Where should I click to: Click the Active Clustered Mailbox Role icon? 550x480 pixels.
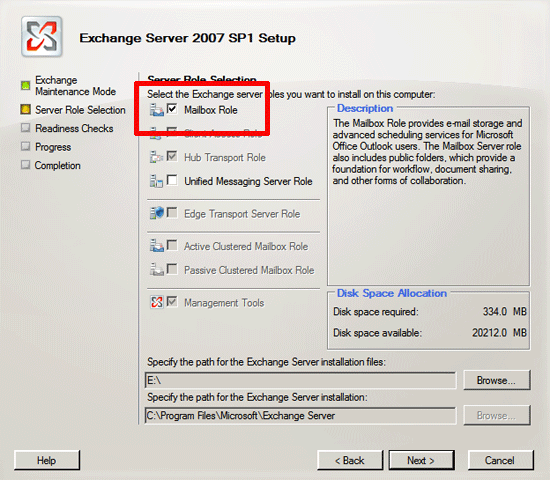[157, 246]
